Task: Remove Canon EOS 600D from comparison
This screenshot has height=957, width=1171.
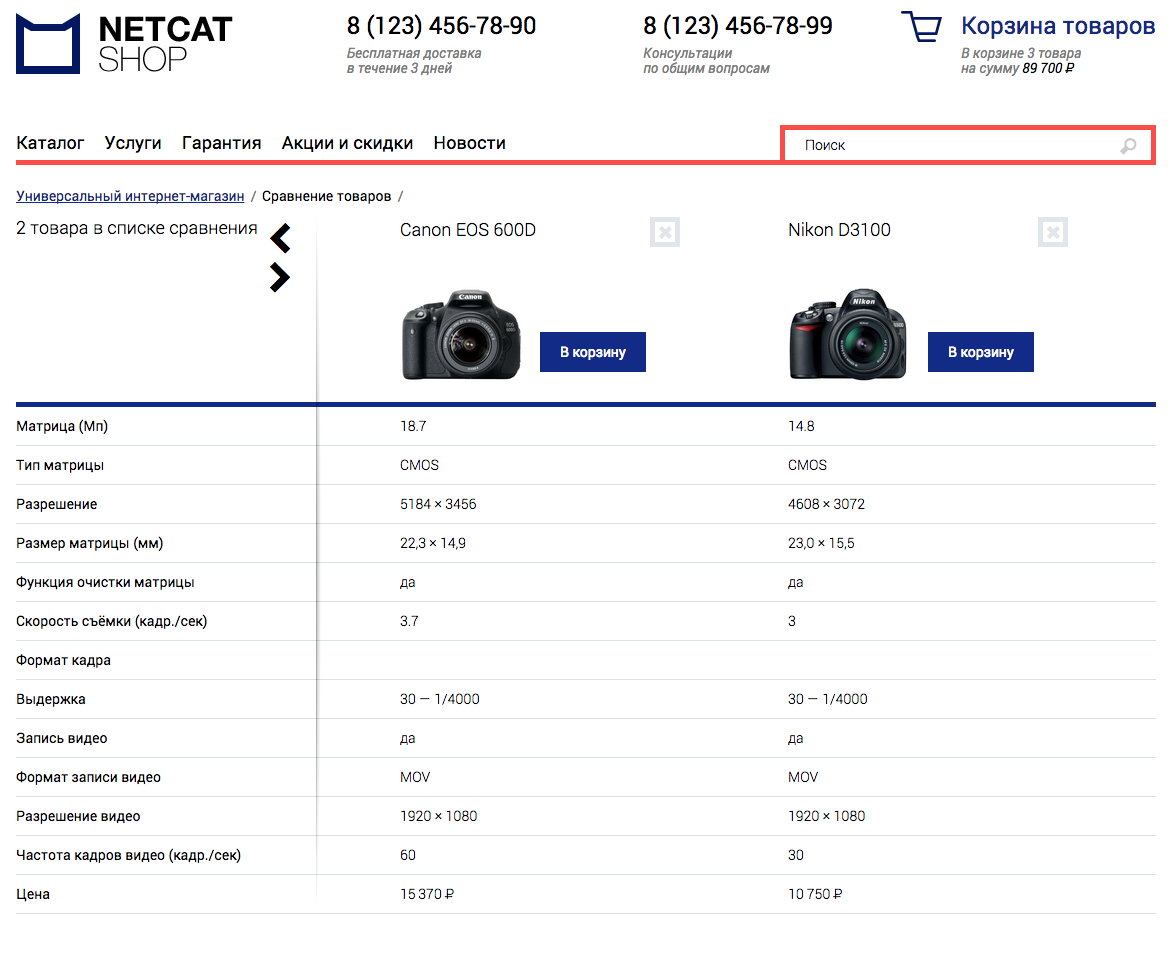Action: click(665, 232)
